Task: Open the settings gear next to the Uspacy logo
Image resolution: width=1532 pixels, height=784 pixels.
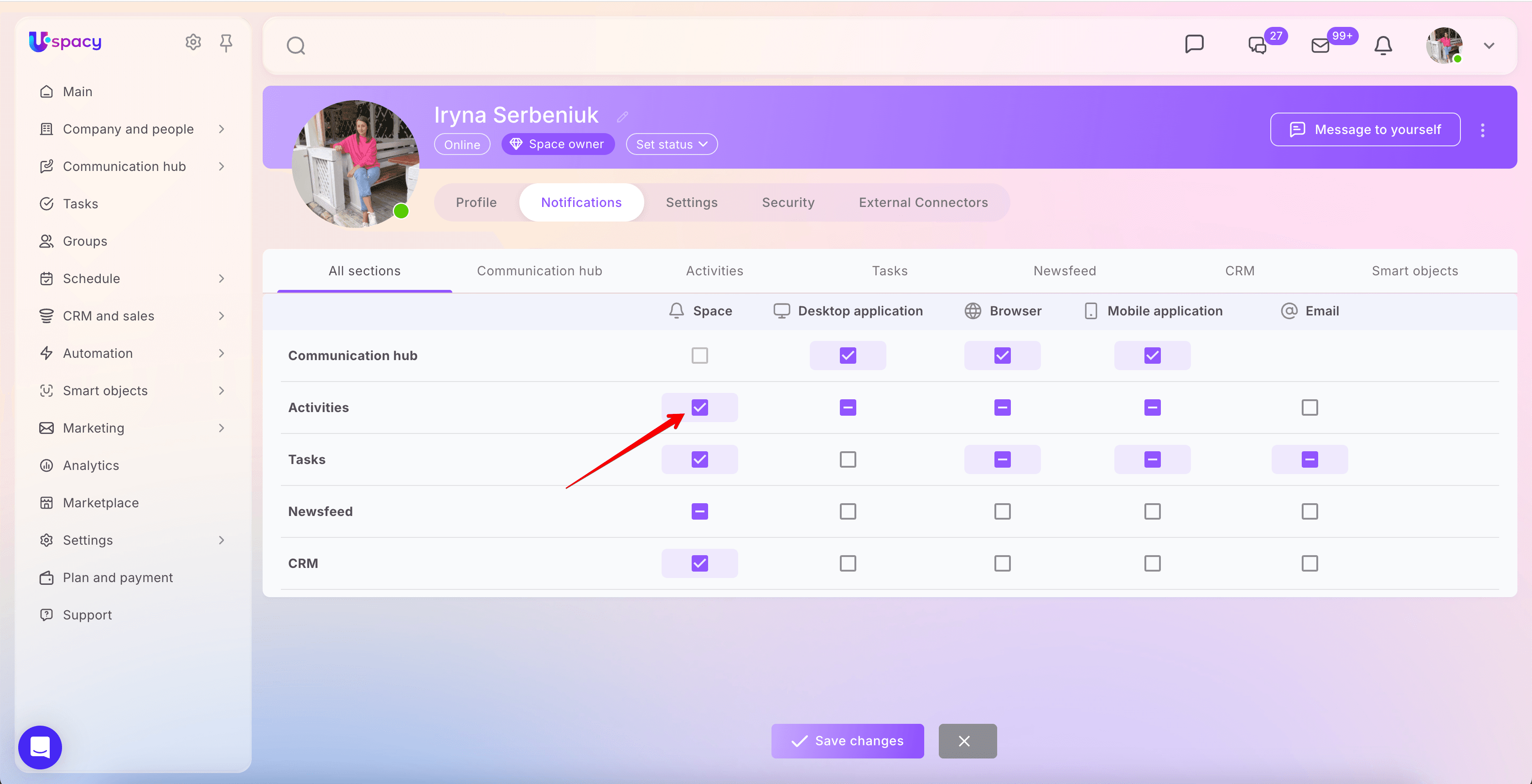Action: (x=193, y=41)
